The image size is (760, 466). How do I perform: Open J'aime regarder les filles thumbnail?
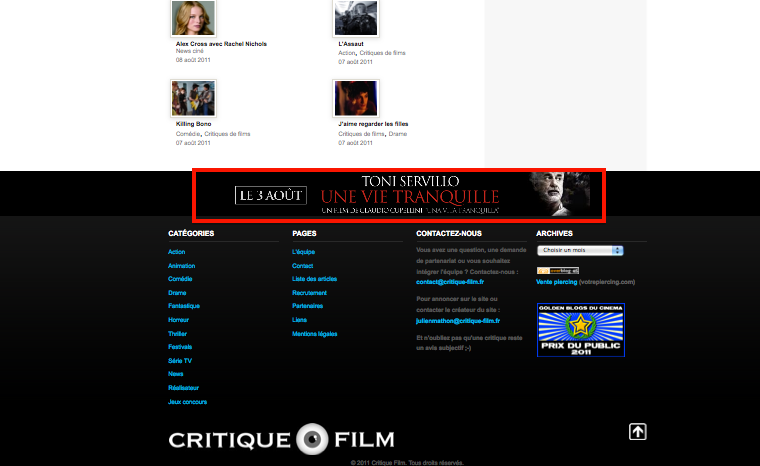coord(356,98)
